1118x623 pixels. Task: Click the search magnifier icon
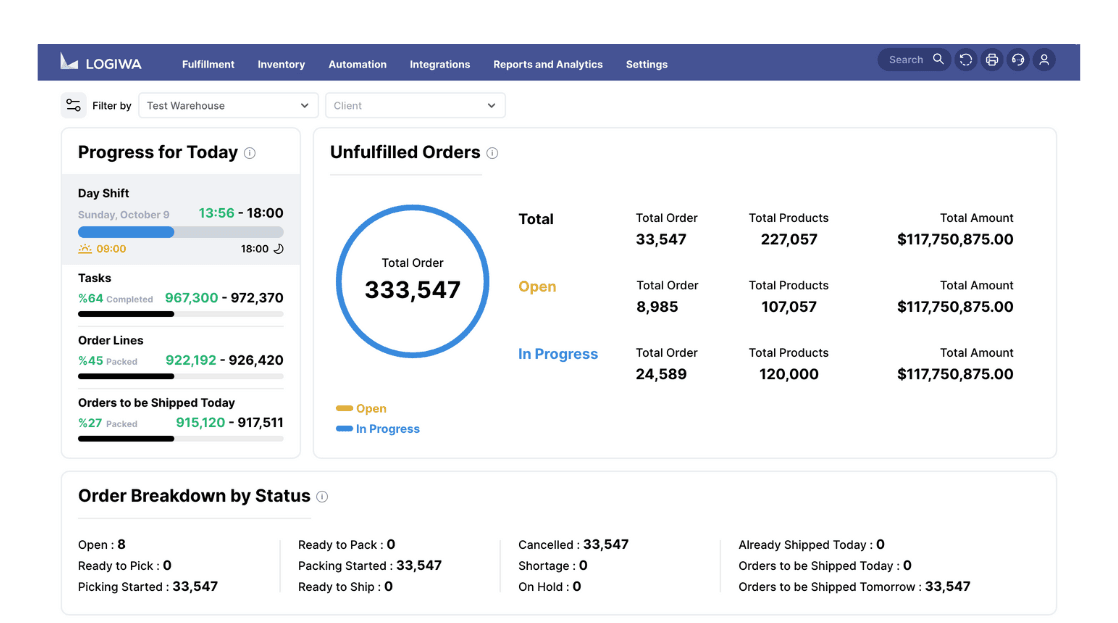point(938,60)
